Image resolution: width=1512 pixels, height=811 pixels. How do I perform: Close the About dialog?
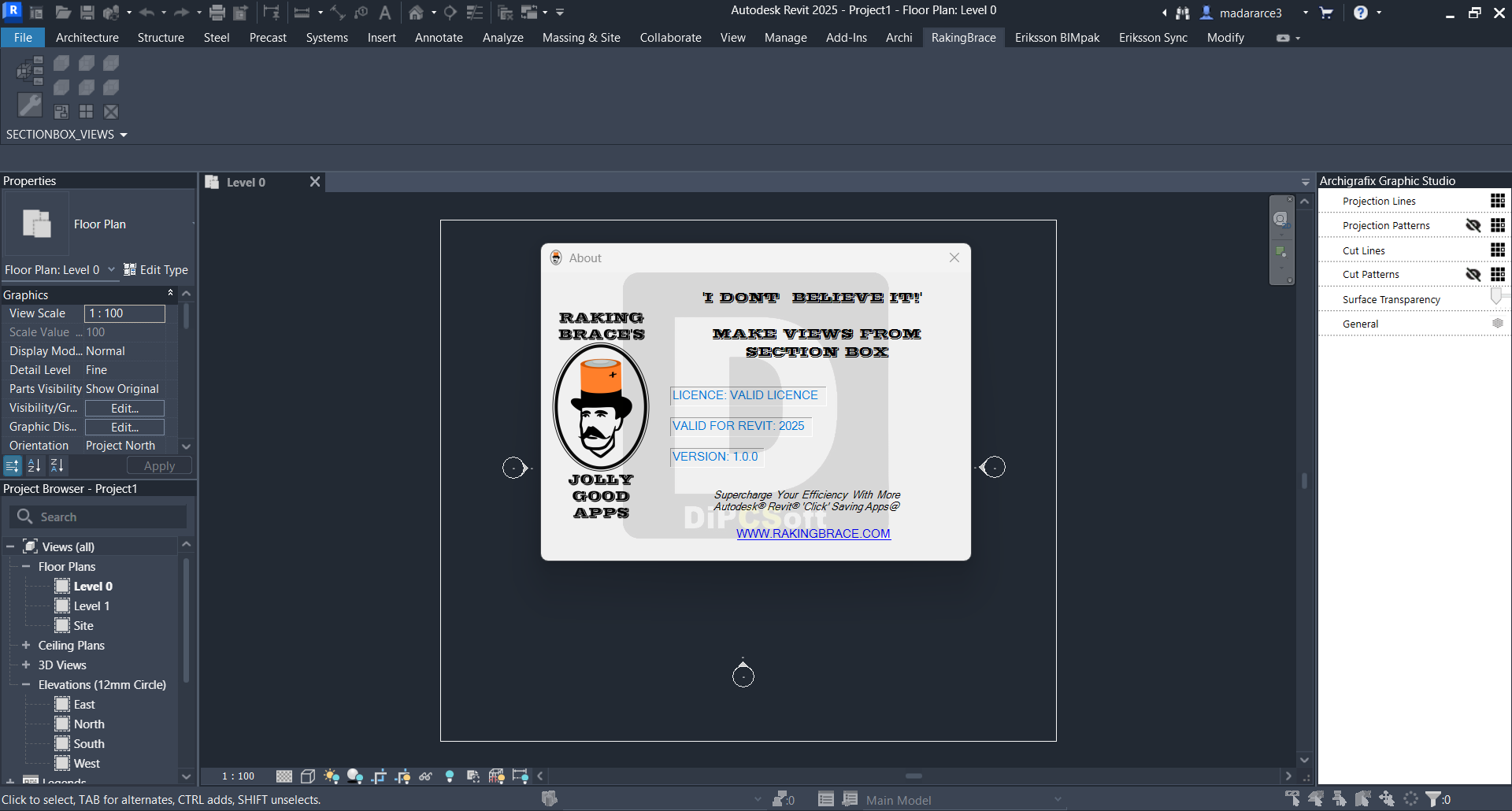point(954,257)
